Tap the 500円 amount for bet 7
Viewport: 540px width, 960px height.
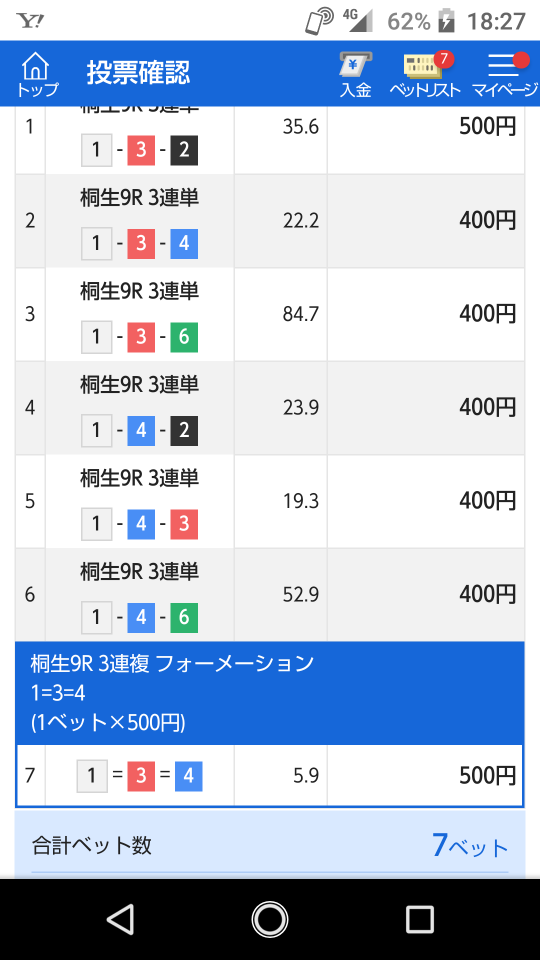pos(488,776)
